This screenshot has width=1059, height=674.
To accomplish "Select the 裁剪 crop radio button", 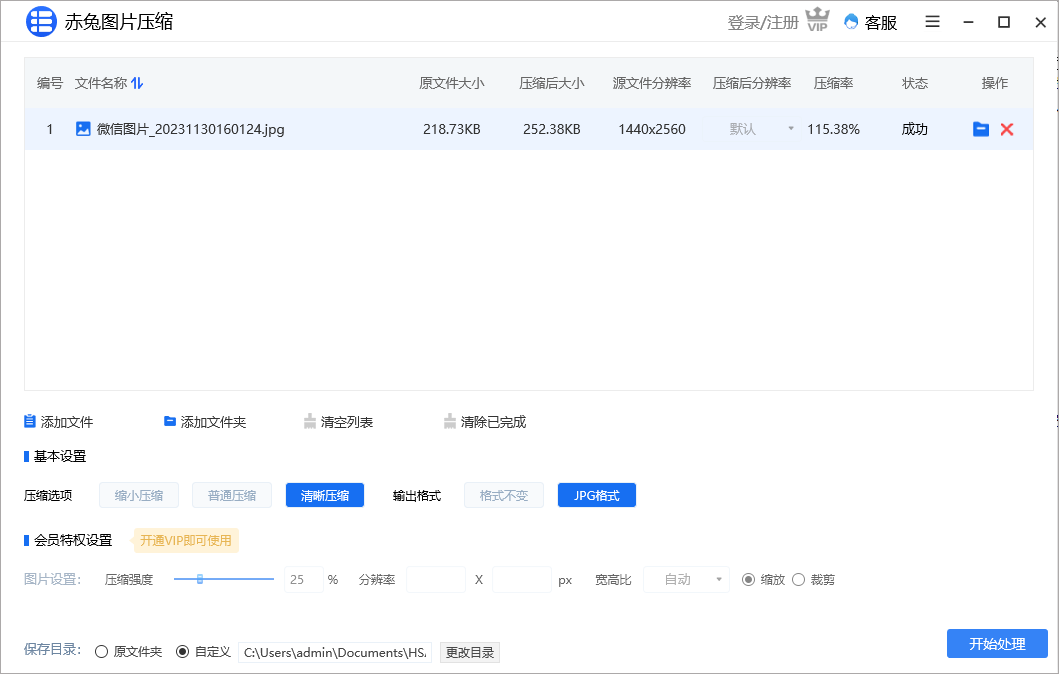I will click(798, 579).
